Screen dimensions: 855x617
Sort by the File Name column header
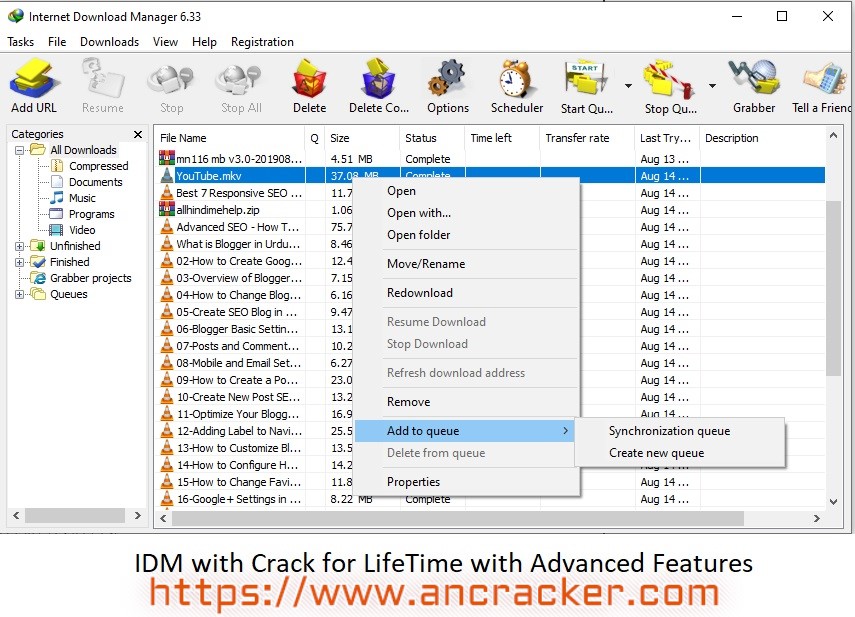click(x=230, y=138)
